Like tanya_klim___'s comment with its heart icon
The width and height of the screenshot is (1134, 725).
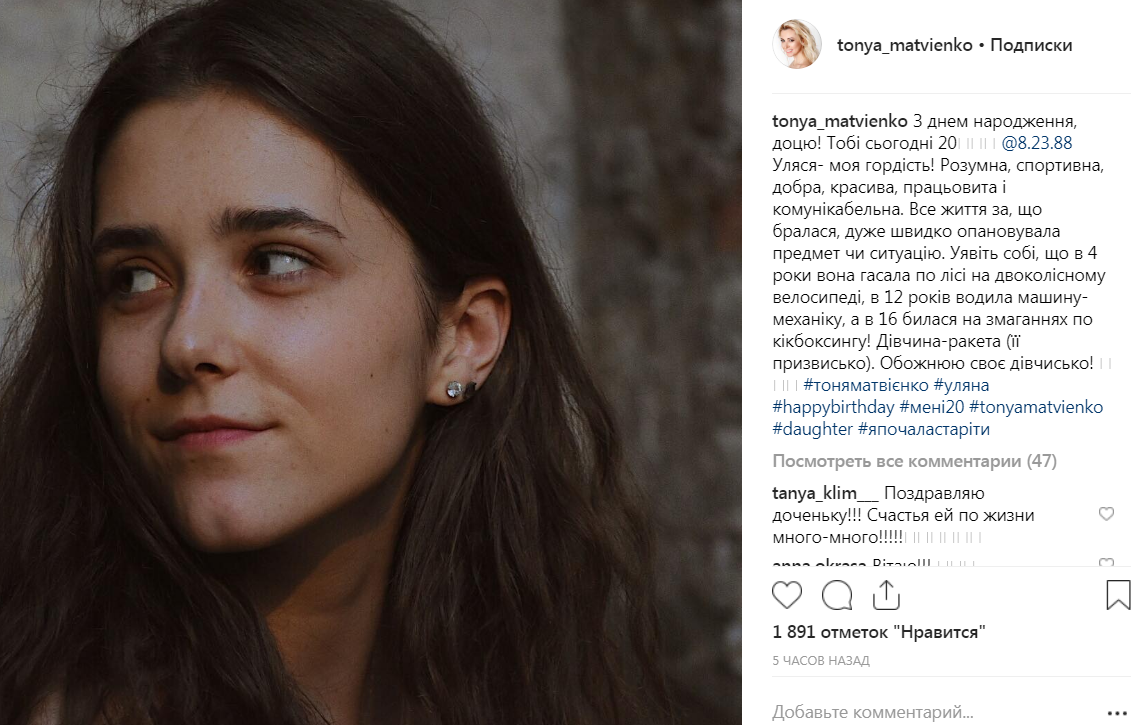tap(1106, 514)
